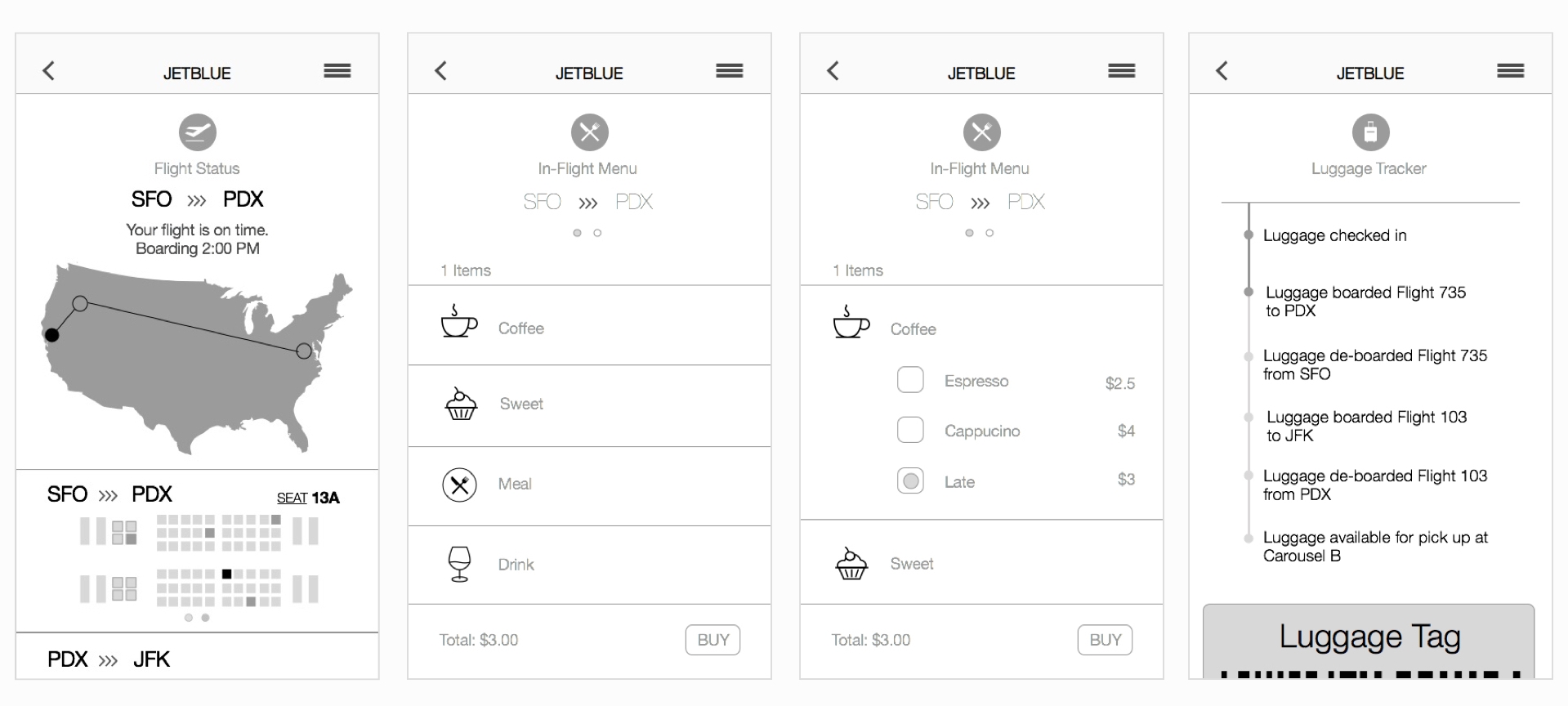Check the Espresso checkbox
The width and height of the screenshot is (1568, 706).
click(910, 380)
